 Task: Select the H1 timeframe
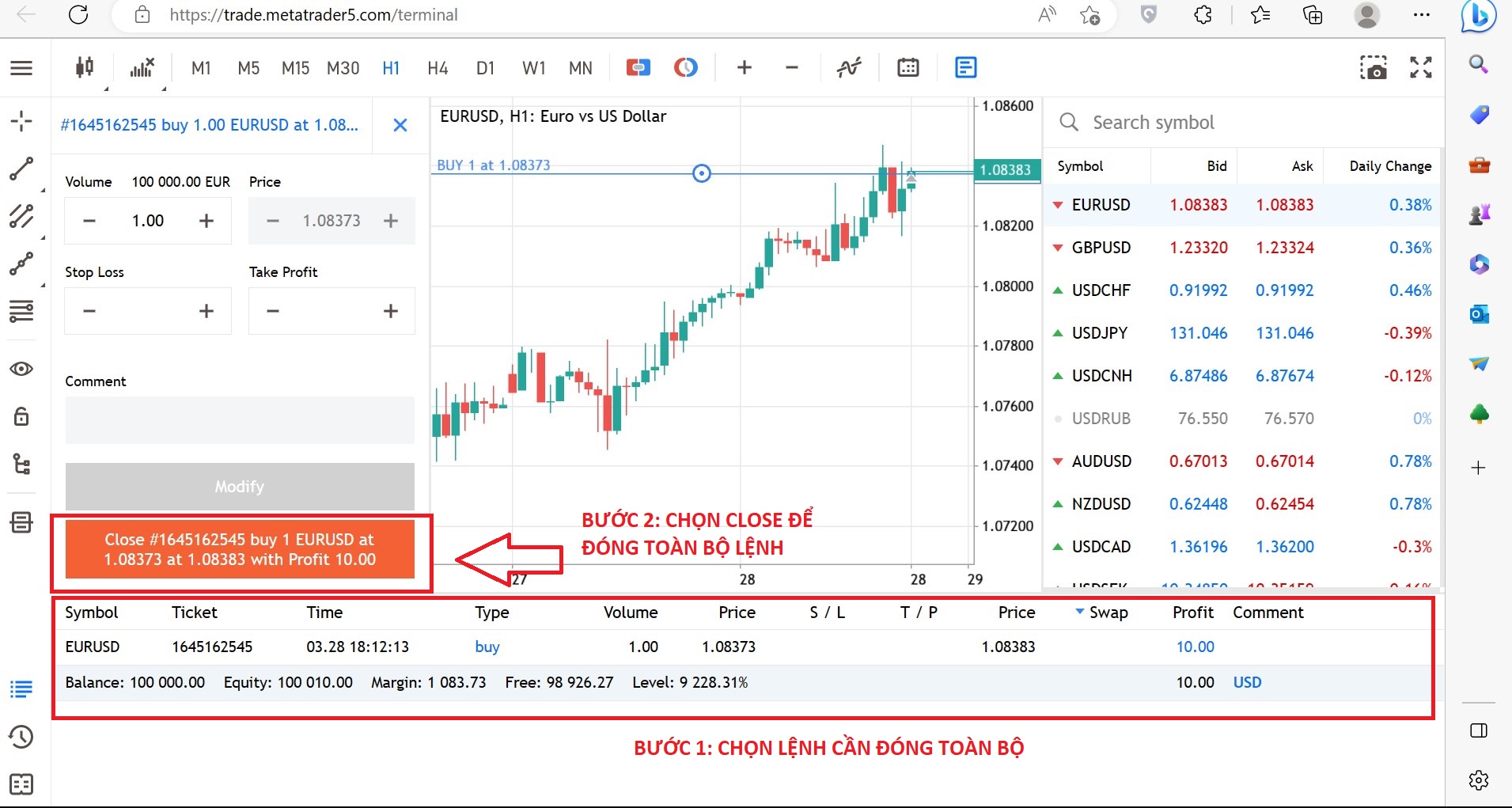tap(391, 68)
